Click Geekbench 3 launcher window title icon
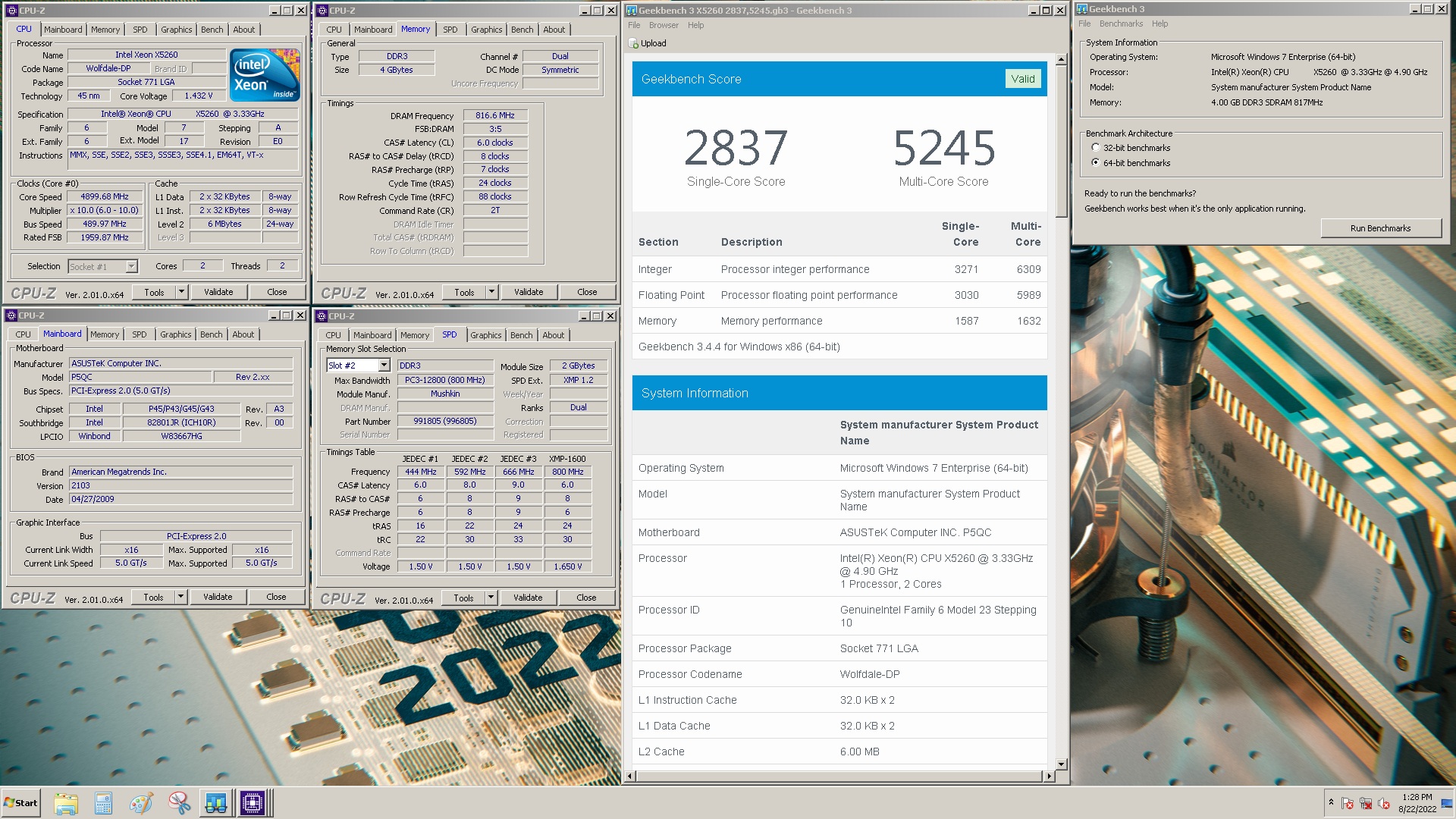This screenshot has width=1456, height=819. click(1082, 9)
